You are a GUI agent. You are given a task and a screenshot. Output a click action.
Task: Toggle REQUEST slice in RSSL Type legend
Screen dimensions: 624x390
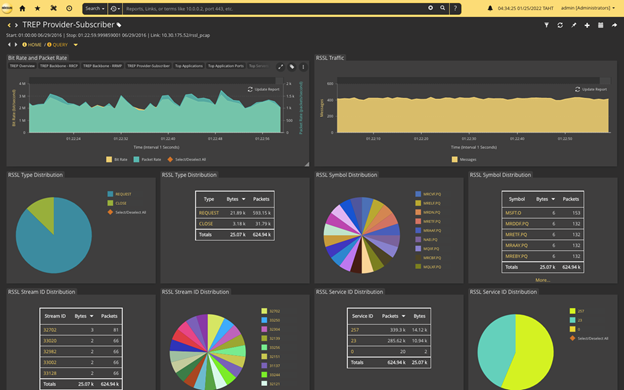pyautogui.click(x=119, y=194)
